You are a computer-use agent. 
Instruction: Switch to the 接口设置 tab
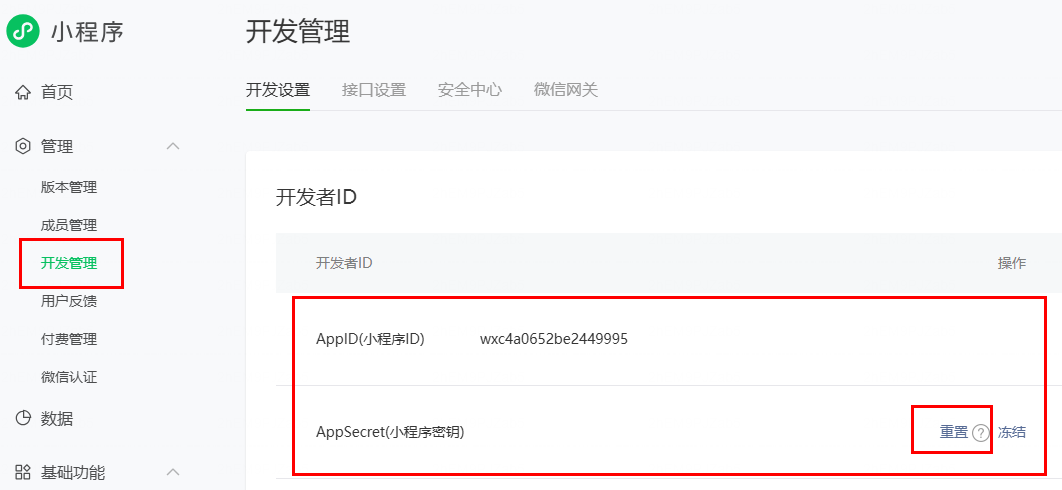[373, 90]
